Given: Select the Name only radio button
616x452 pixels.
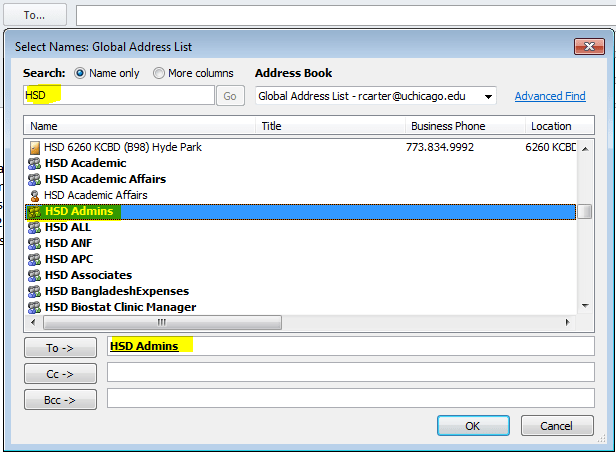Looking at the screenshot, I should [x=81, y=73].
